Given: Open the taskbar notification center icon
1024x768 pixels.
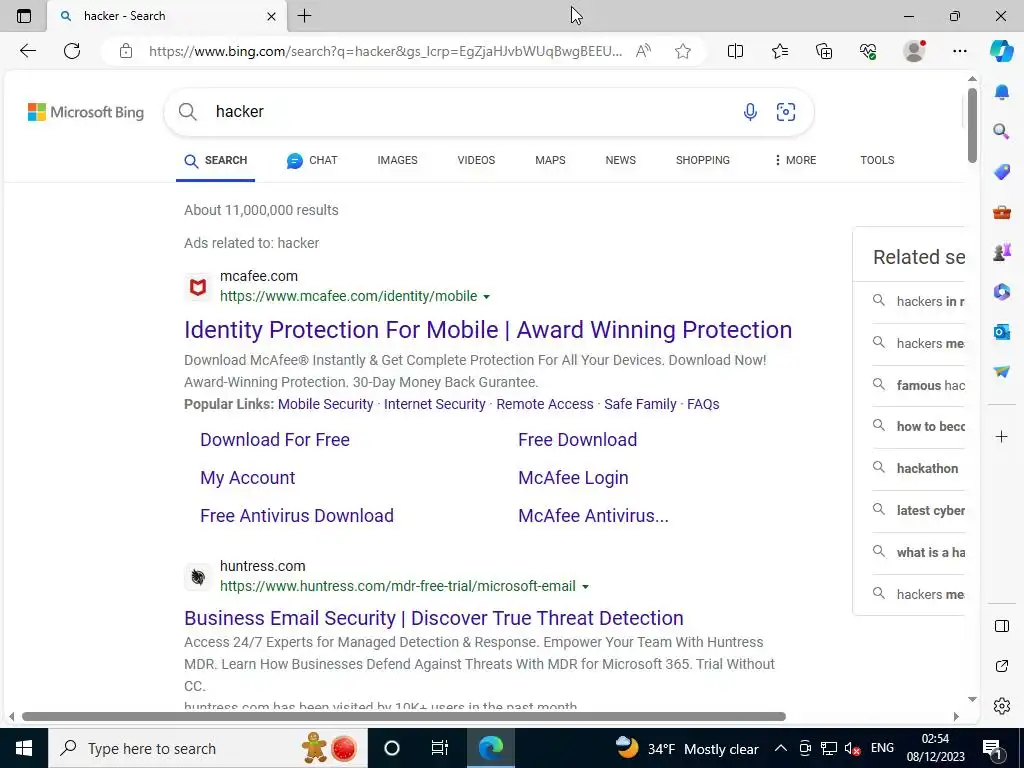Looking at the screenshot, I should point(992,748).
